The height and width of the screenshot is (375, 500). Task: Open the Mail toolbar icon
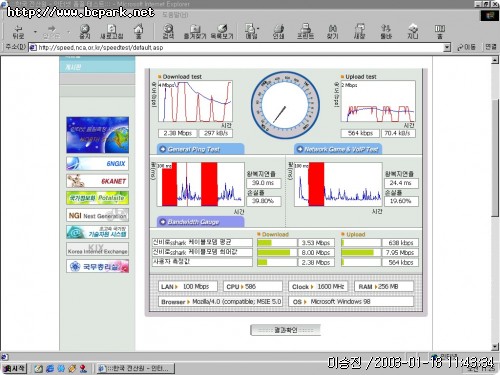coord(251,31)
